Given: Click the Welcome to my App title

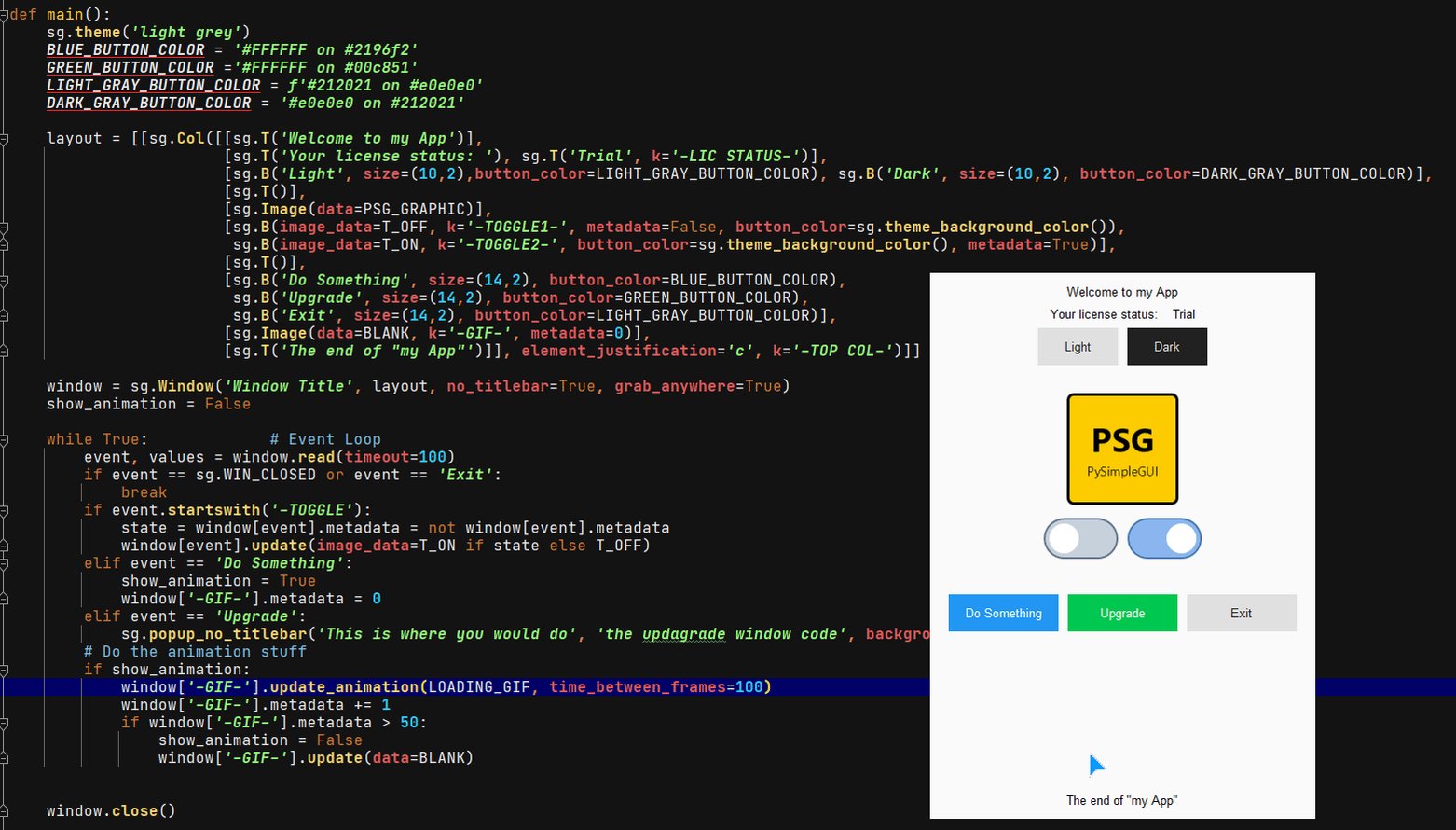Looking at the screenshot, I should 1121,292.
